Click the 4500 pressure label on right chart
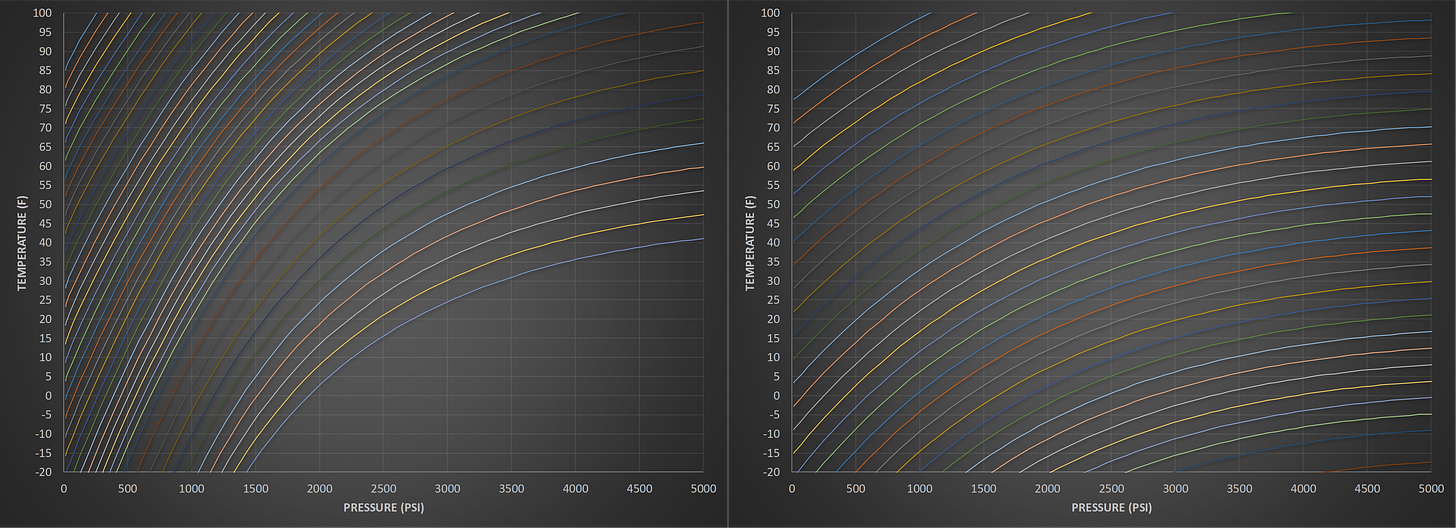The height and width of the screenshot is (528, 1456). (1368, 489)
